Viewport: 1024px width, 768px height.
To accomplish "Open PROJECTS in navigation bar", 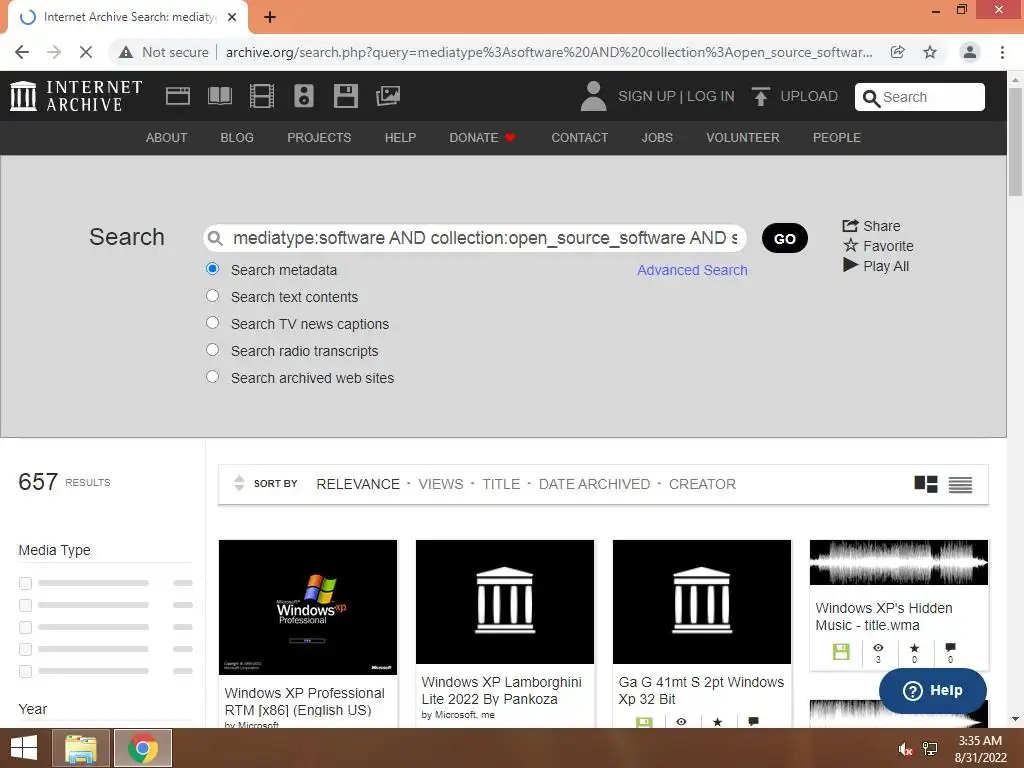I will tap(319, 138).
